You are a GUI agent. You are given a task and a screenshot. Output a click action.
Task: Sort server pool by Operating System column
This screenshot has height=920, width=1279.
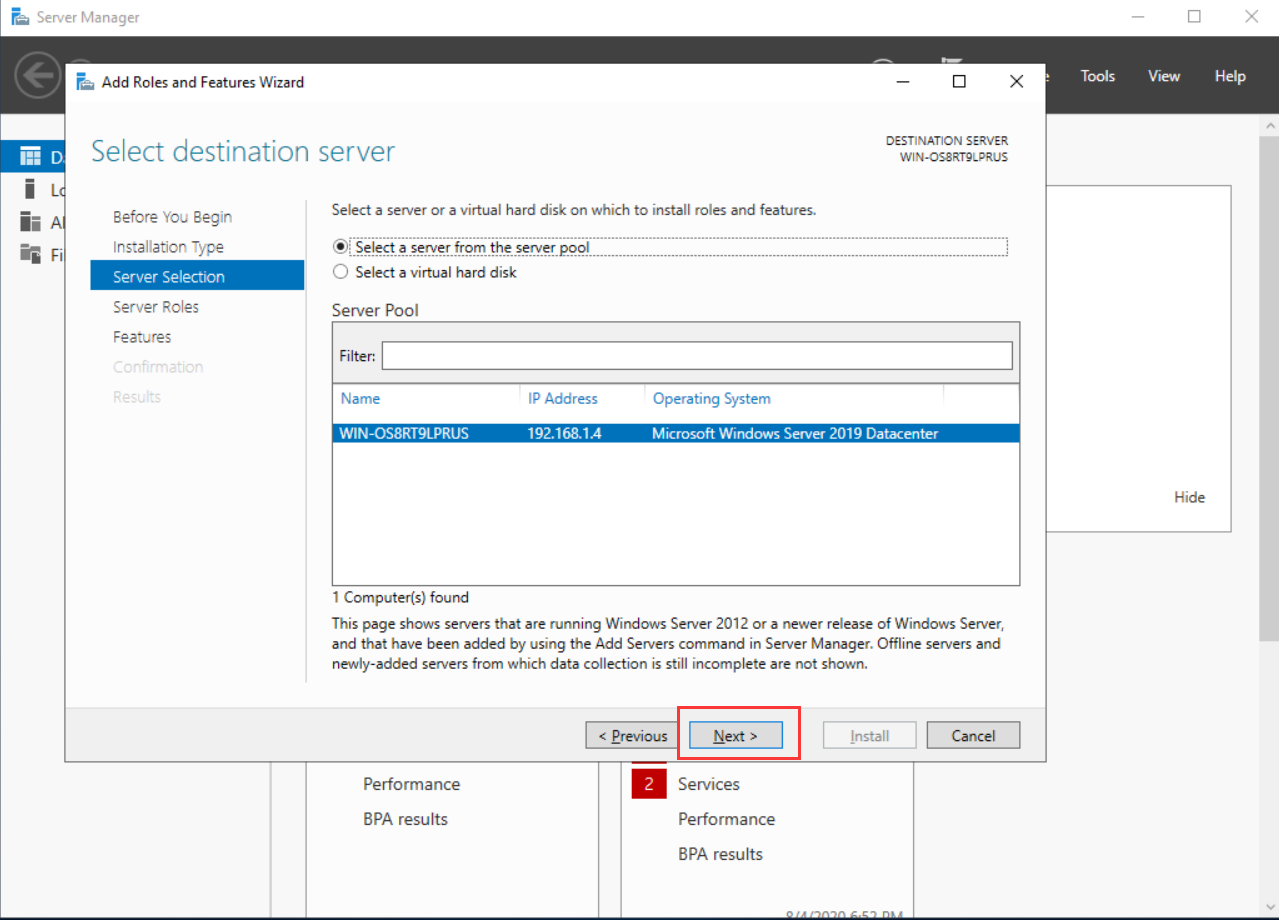pos(711,398)
